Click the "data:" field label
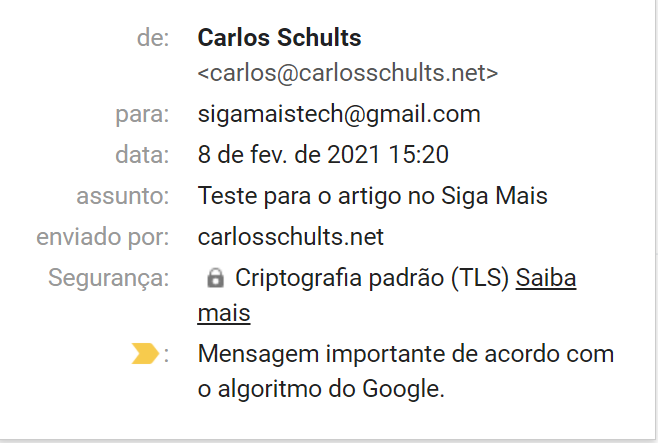Screen dimensions: 662x446 pyautogui.click(x=142, y=155)
